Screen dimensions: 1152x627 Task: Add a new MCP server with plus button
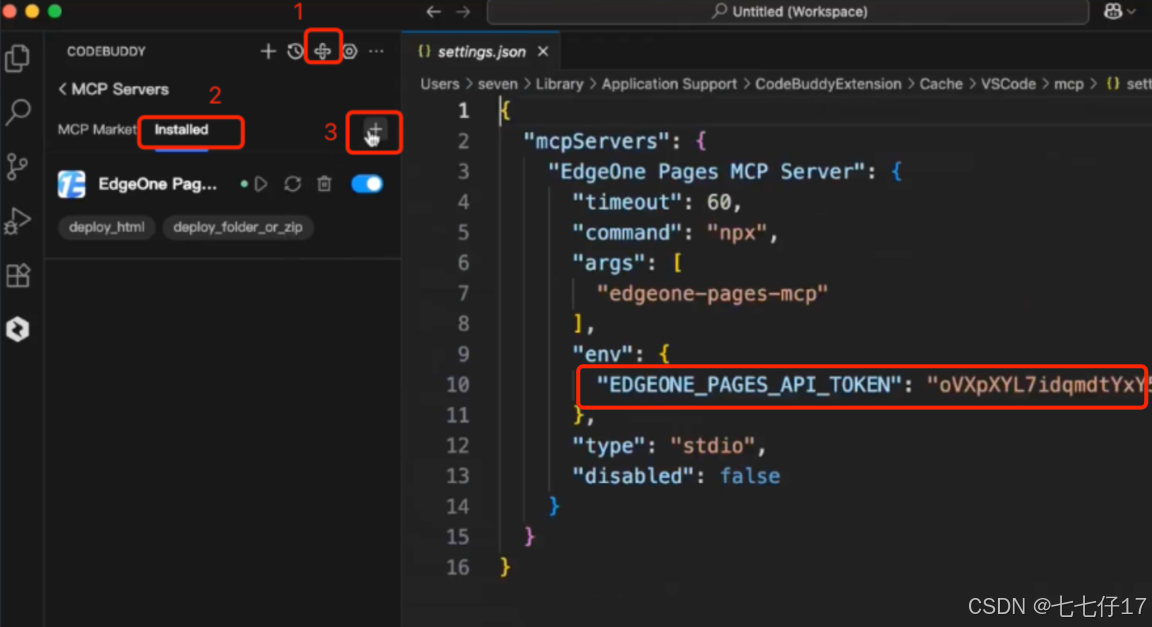pyautogui.click(x=375, y=130)
